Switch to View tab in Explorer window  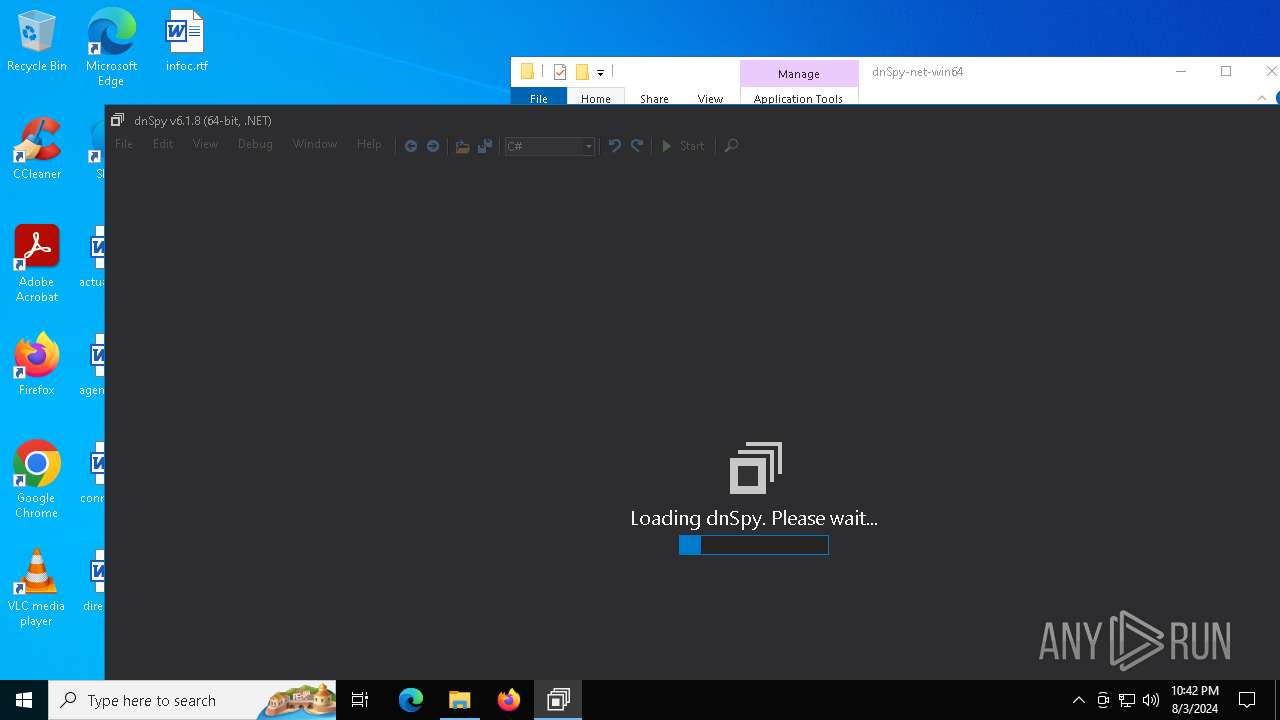710,98
